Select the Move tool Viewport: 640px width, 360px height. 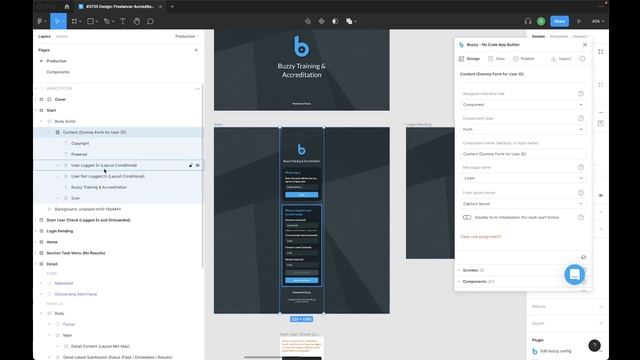(x=57, y=21)
